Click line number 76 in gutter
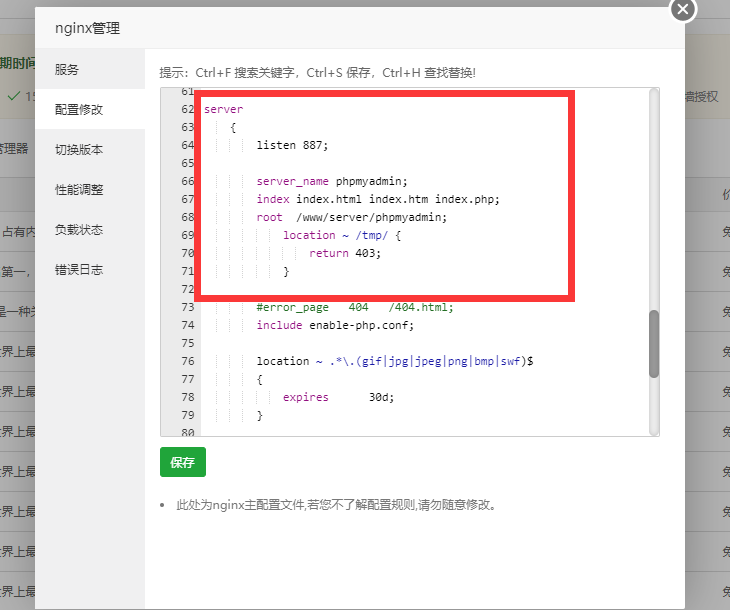Viewport: 730px width, 610px height. 188,361
